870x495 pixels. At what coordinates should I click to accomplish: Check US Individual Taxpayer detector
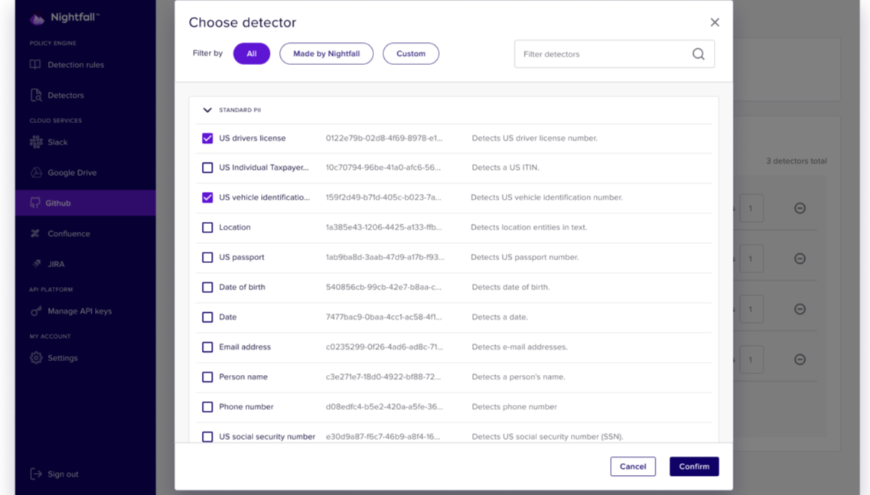207,168
